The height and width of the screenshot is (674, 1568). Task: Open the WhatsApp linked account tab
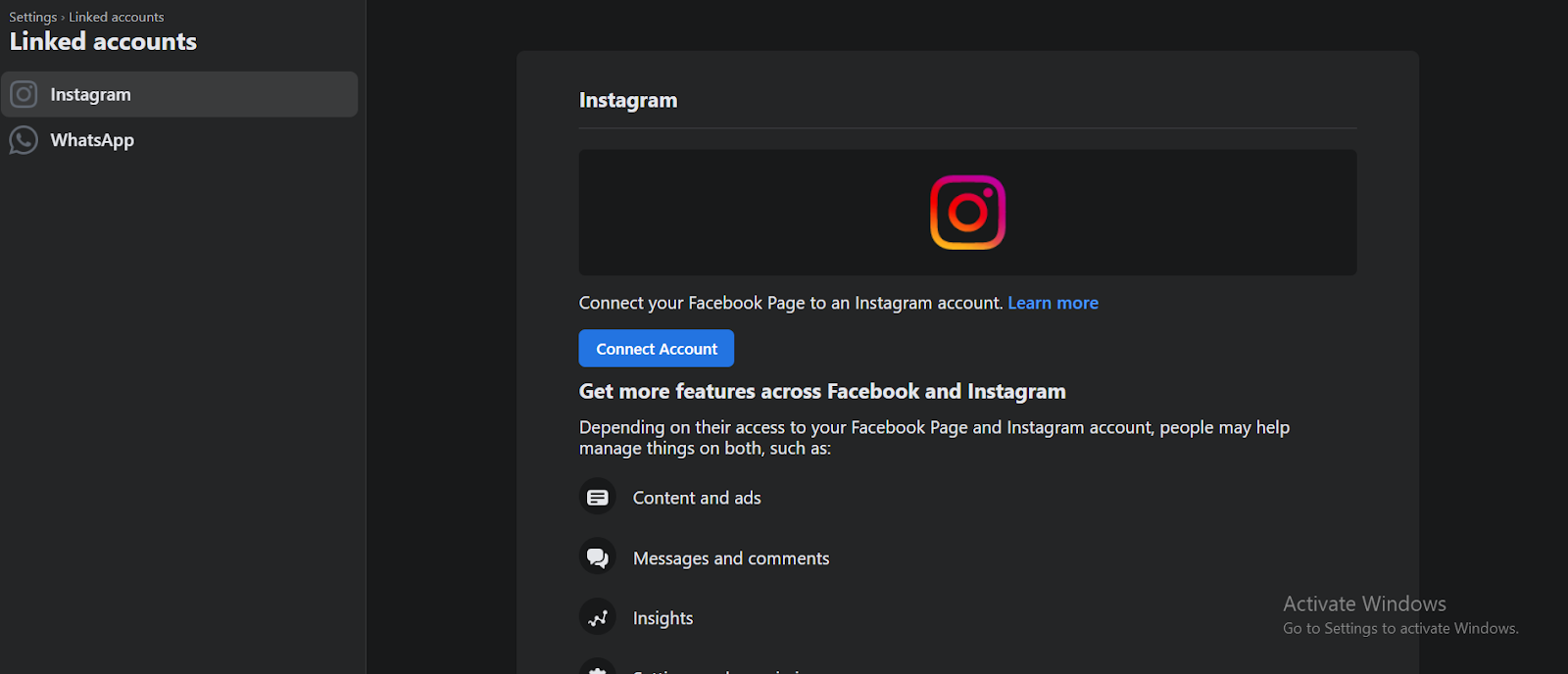(x=179, y=140)
